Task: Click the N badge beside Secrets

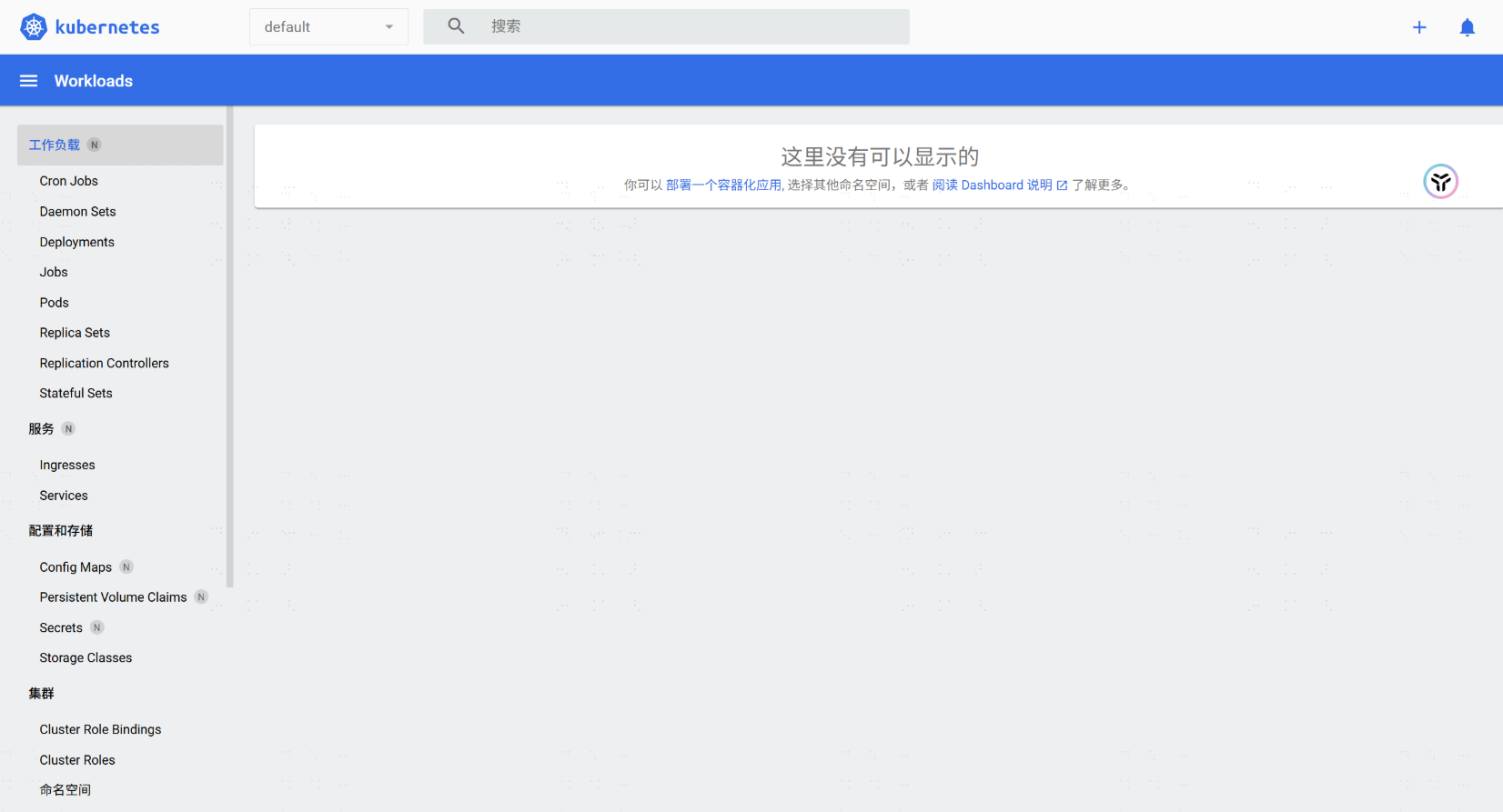Action: click(97, 627)
